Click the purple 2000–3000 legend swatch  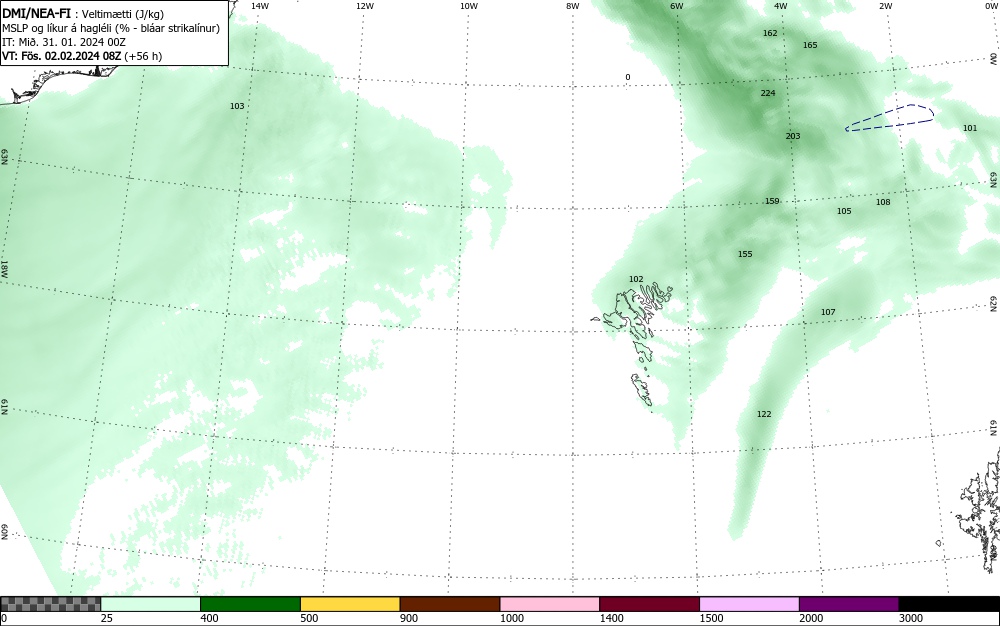tap(849, 604)
